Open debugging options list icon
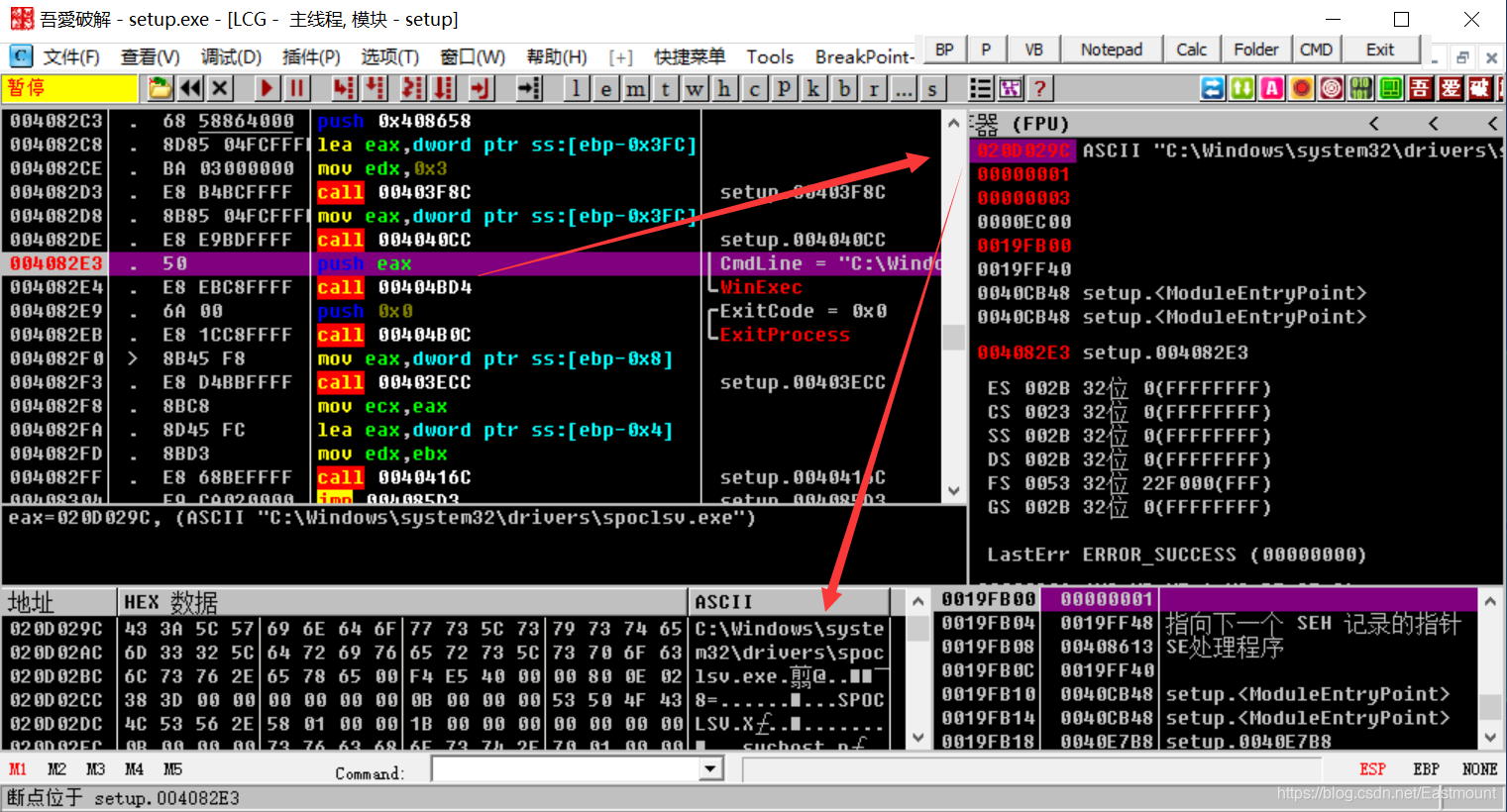This screenshot has height=812, width=1507. [981, 89]
